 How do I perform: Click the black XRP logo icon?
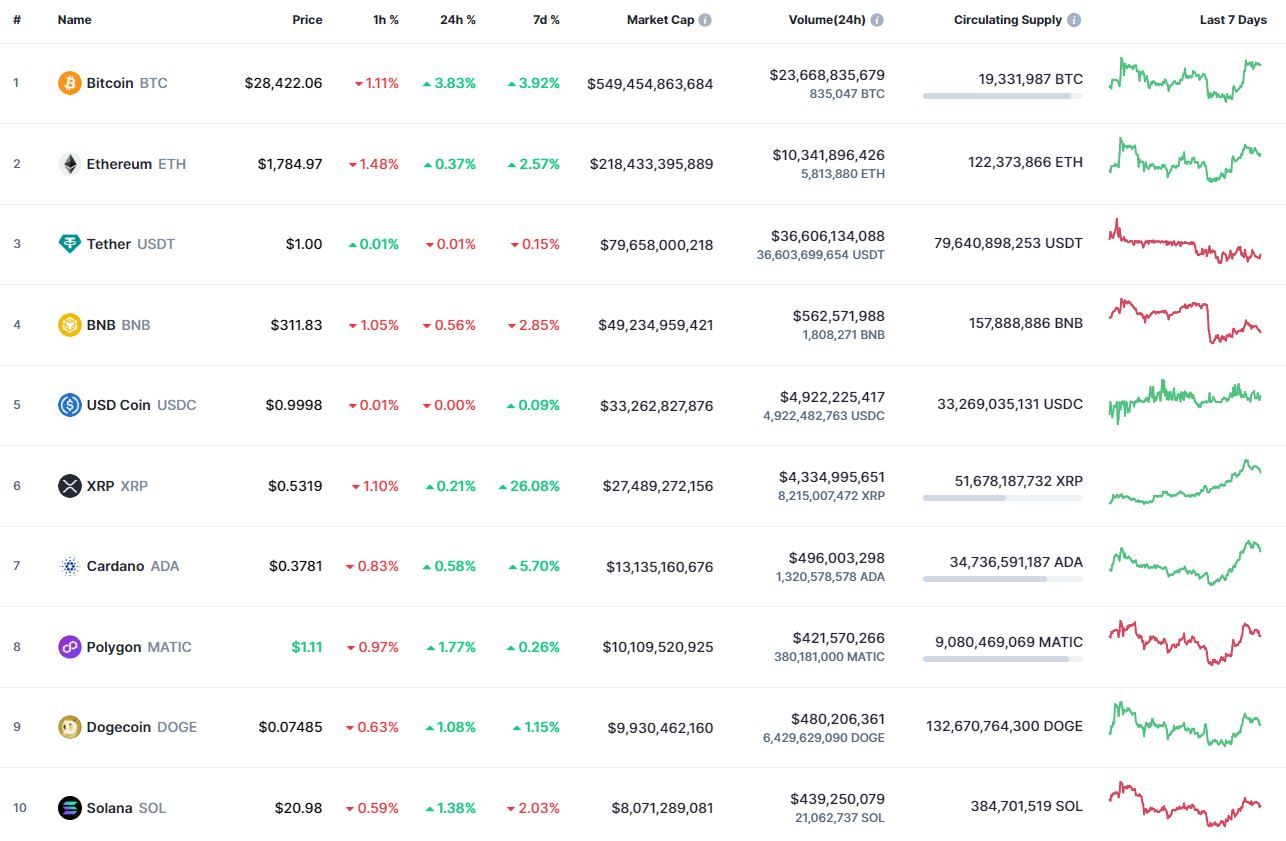[69, 486]
